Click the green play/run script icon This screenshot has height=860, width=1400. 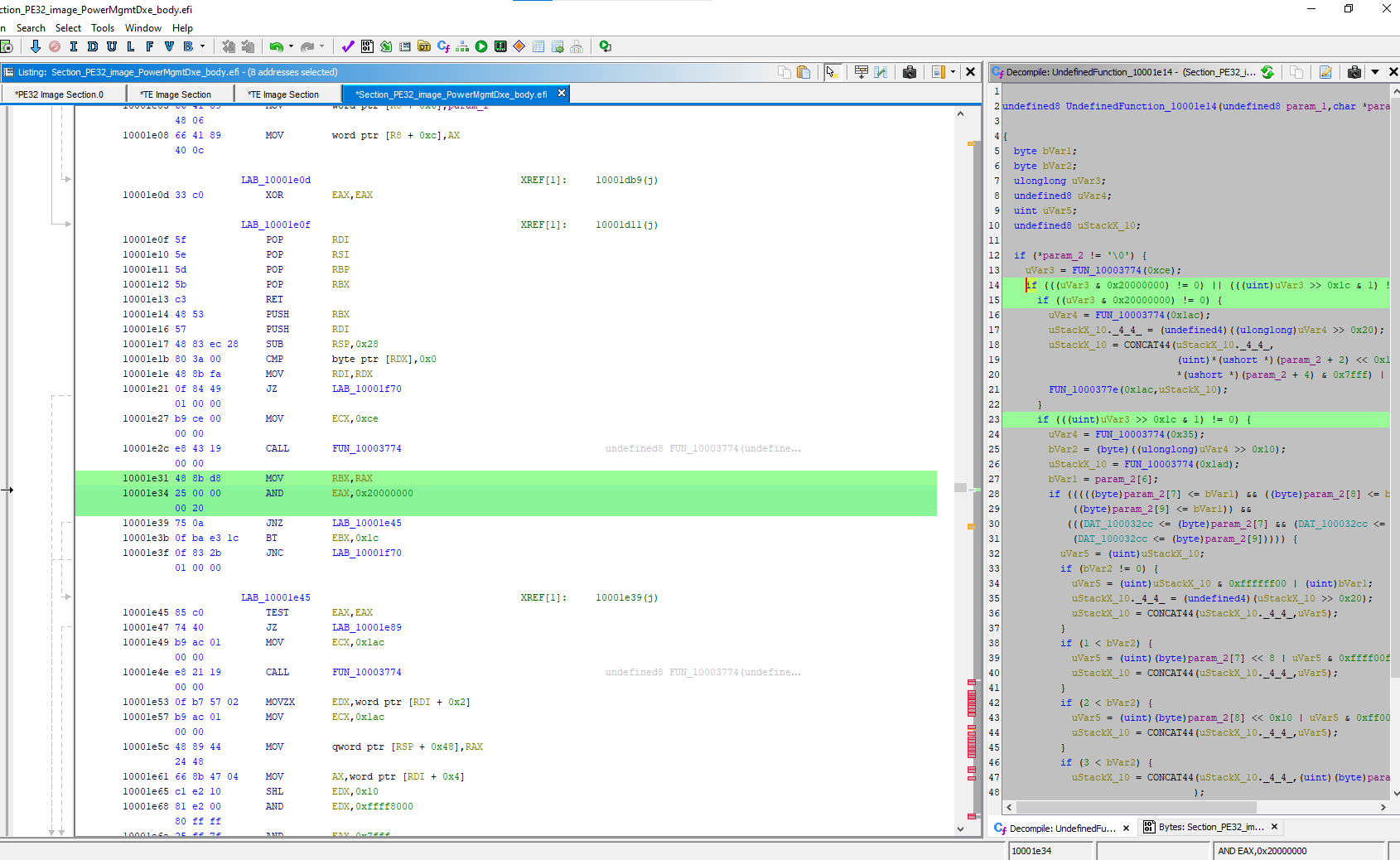pos(481,46)
